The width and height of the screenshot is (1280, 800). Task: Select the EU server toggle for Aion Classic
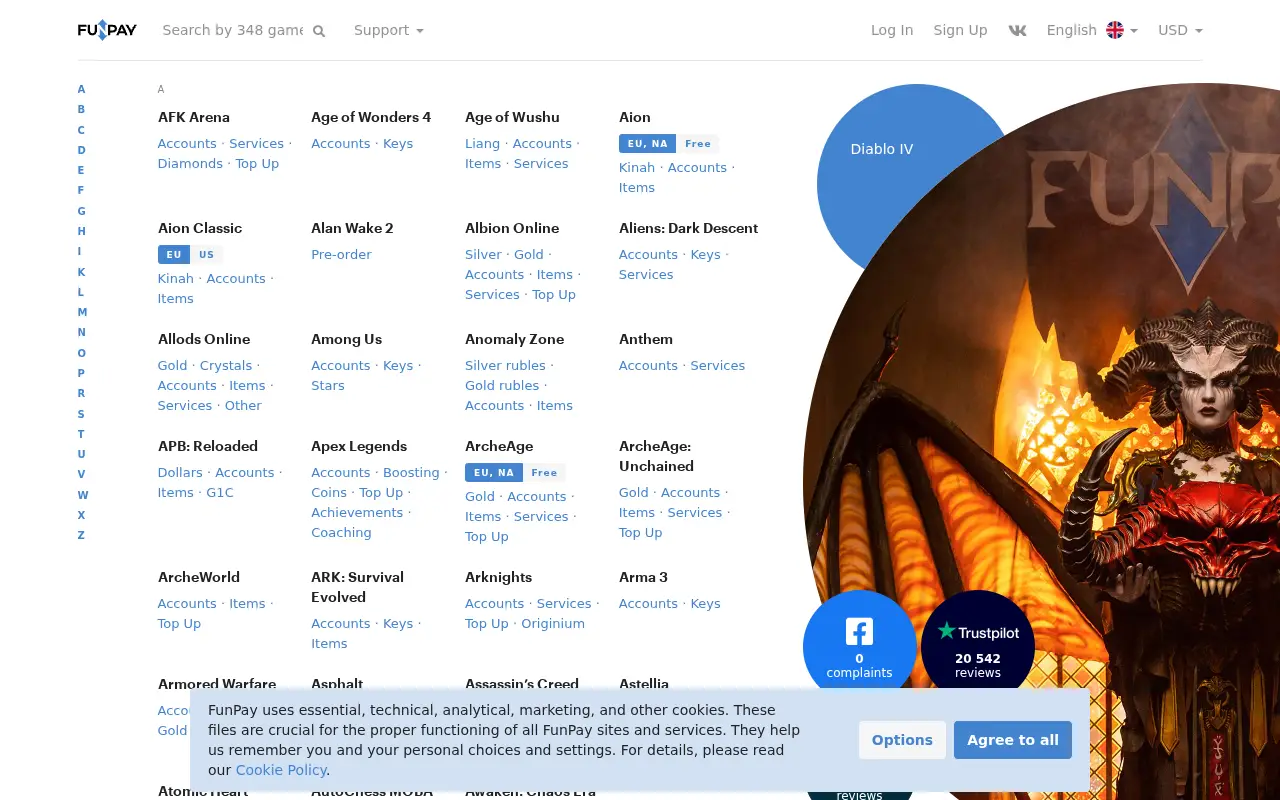tap(174, 255)
